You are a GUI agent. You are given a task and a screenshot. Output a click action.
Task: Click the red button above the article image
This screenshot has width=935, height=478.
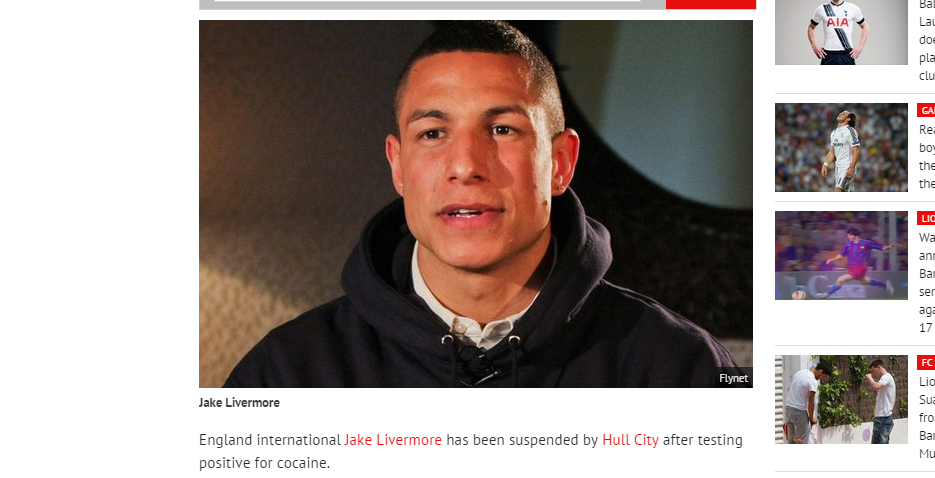(x=711, y=4)
